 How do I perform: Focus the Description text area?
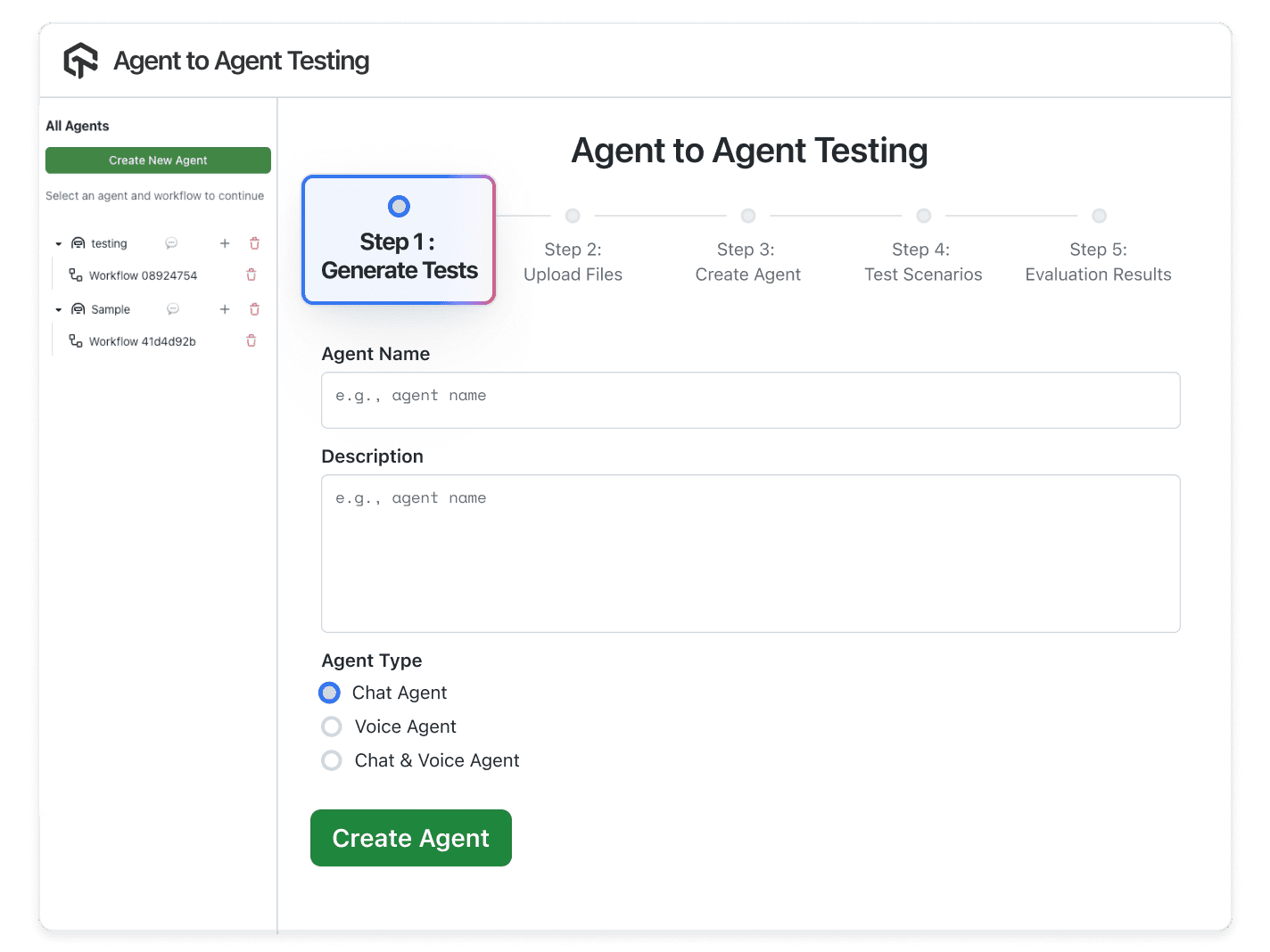point(751,554)
